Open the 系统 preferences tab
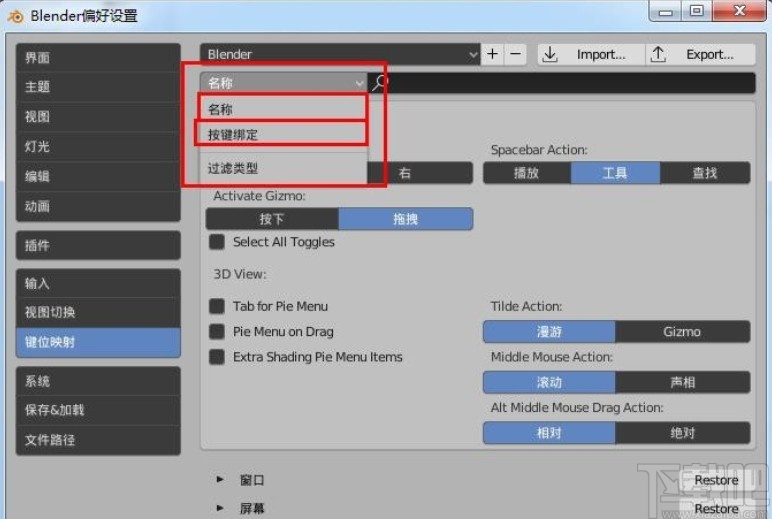Image resolution: width=772 pixels, height=519 pixels. 98,381
